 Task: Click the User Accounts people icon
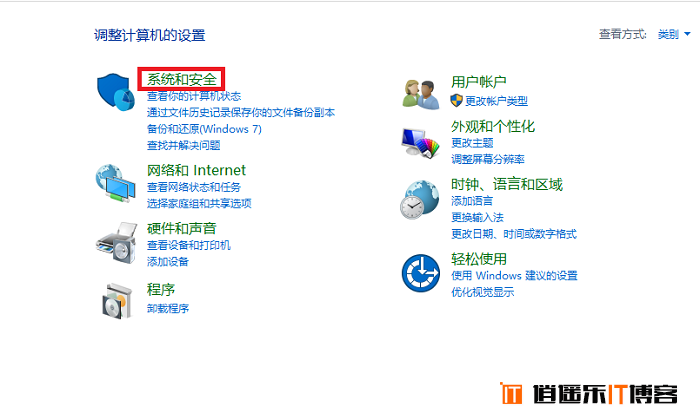click(x=421, y=94)
